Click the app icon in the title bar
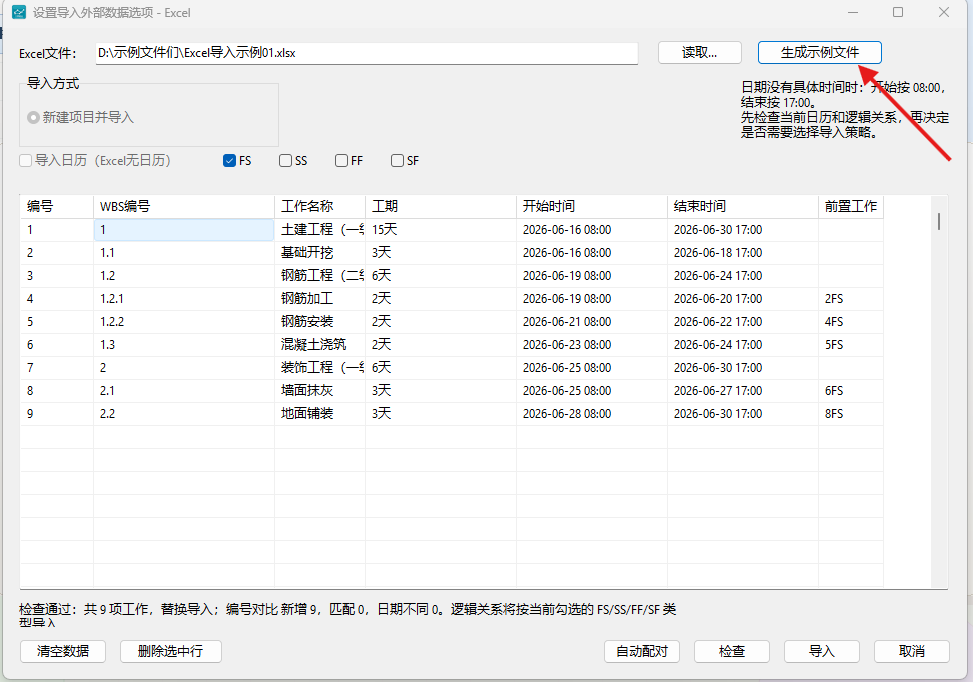 pyautogui.click(x=19, y=12)
